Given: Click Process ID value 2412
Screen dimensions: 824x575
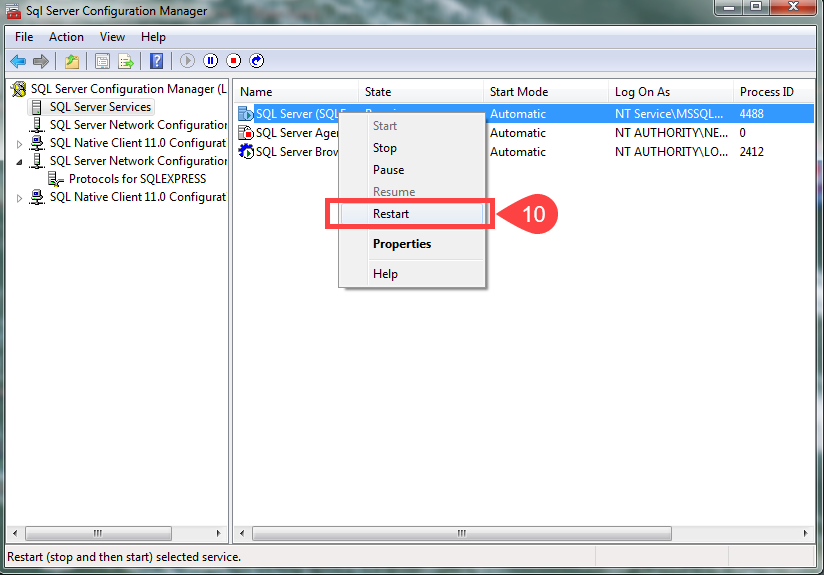Looking at the screenshot, I should click(x=751, y=151).
